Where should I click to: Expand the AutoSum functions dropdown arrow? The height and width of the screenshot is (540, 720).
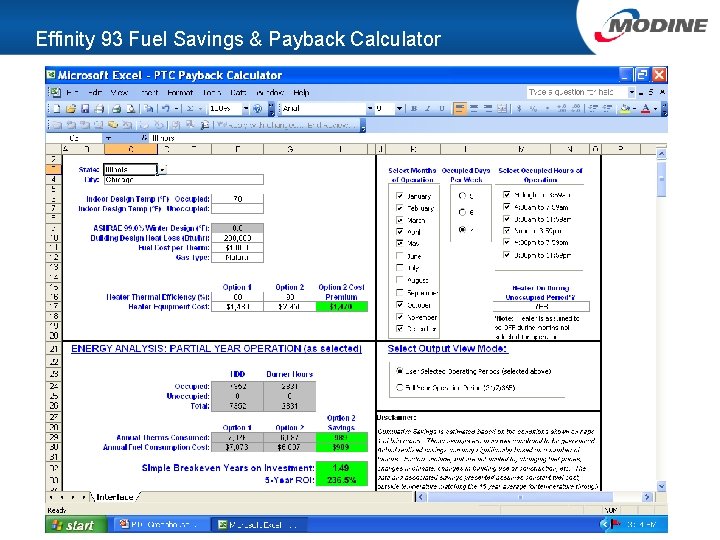tap(200, 109)
